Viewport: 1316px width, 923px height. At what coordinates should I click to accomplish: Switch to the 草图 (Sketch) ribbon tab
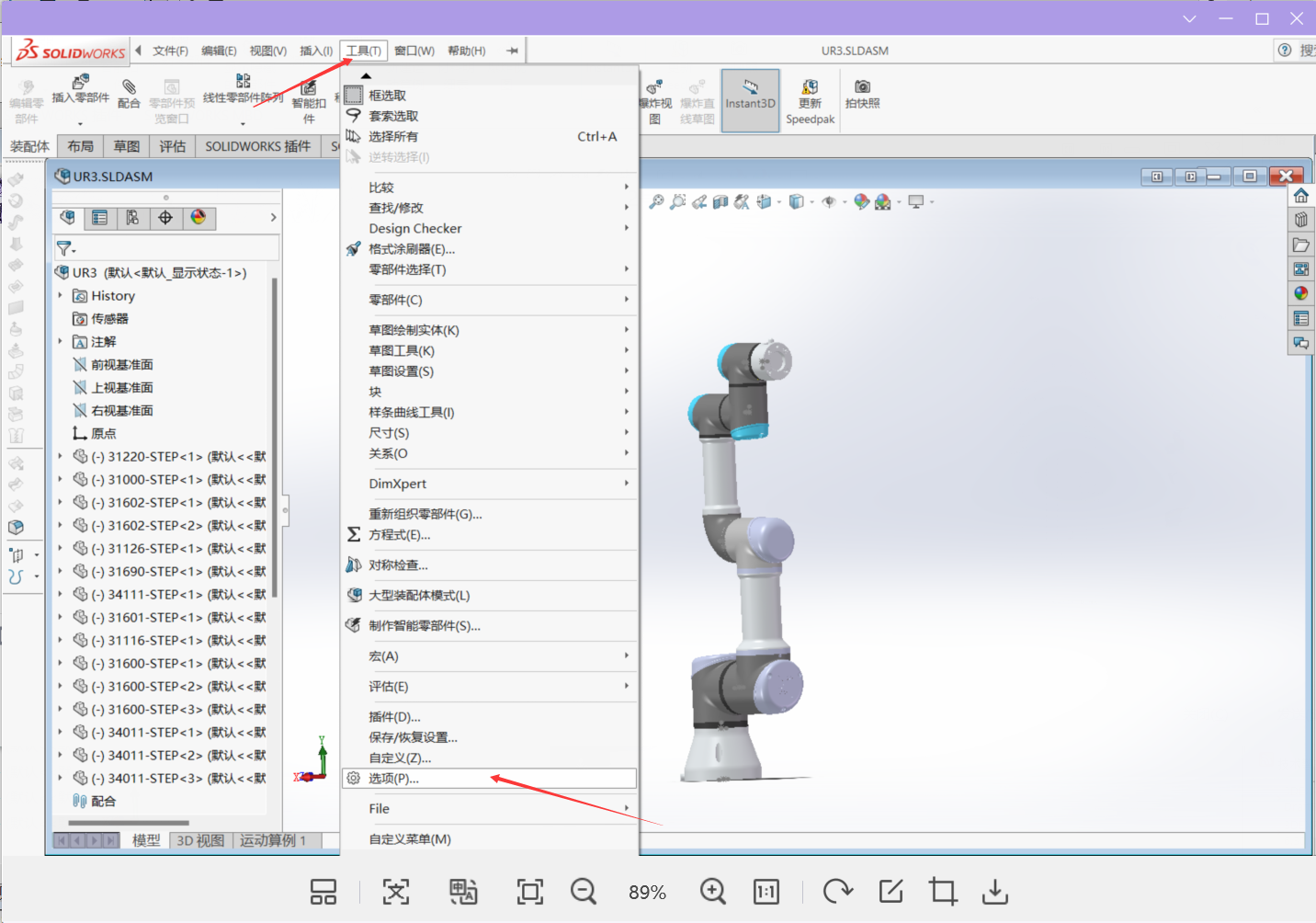pos(127,146)
